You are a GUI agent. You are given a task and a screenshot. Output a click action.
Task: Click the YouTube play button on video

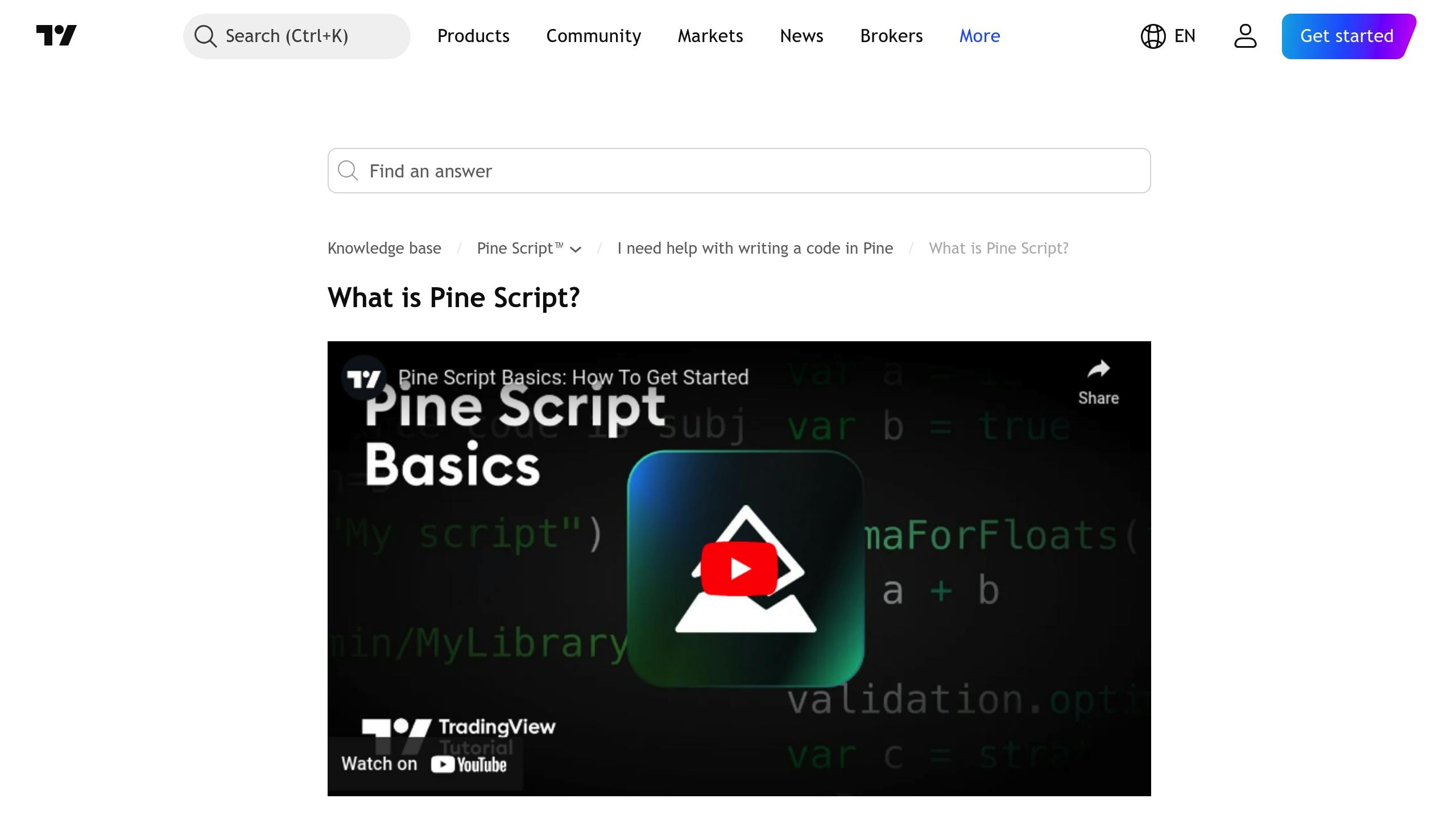pyautogui.click(x=739, y=568)
